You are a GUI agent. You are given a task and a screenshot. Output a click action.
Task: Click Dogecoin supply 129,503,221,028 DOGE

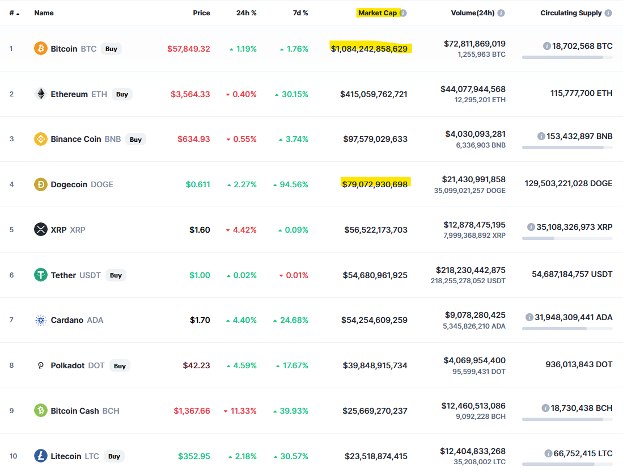(x=569, y=183)
